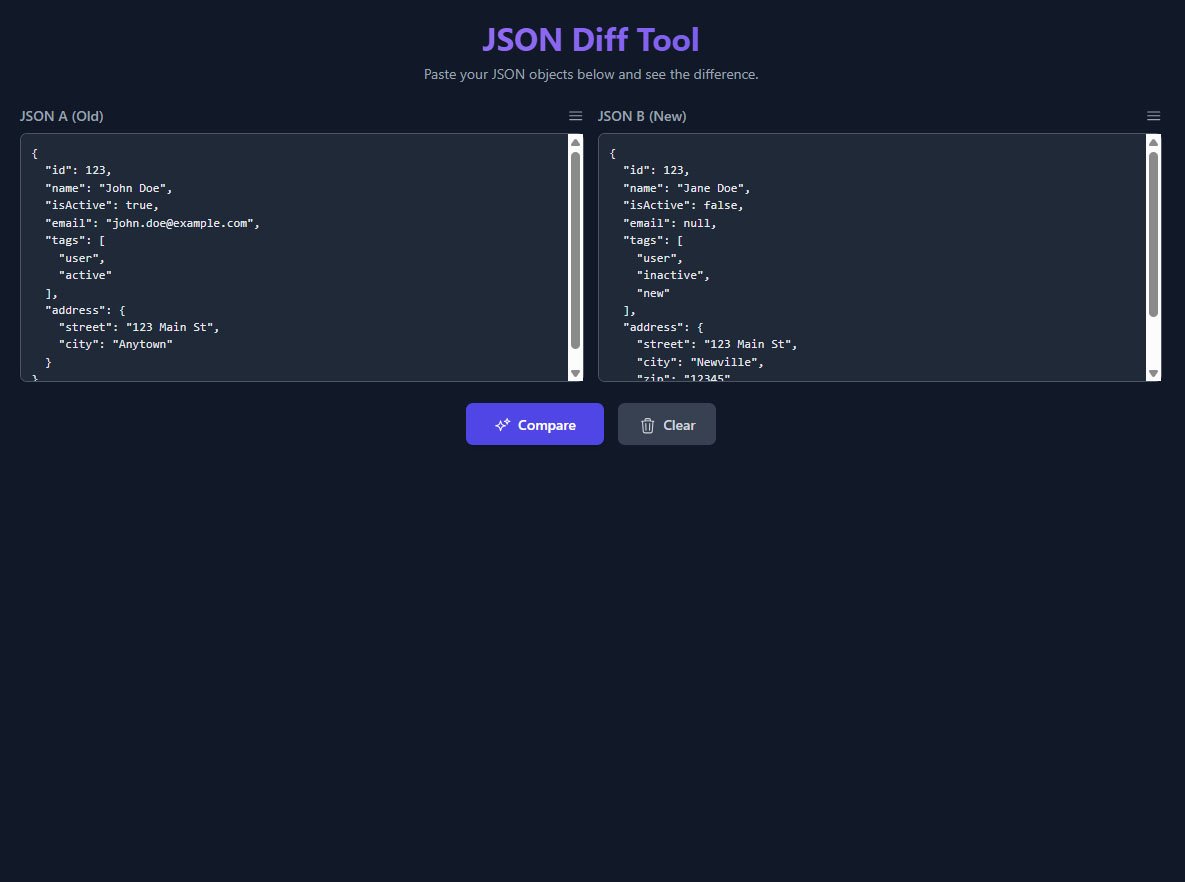Click the JSON Diff Tool heading
1185x882 pixels.
pos(591,40)
